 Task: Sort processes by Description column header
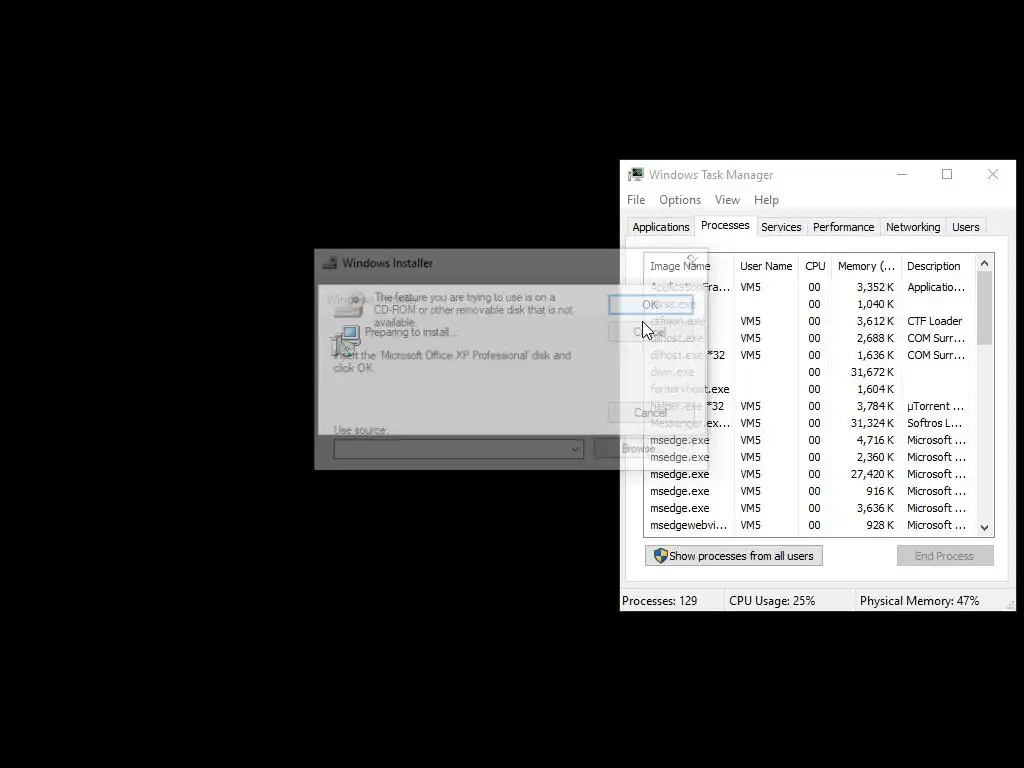[x=938, y=266]
